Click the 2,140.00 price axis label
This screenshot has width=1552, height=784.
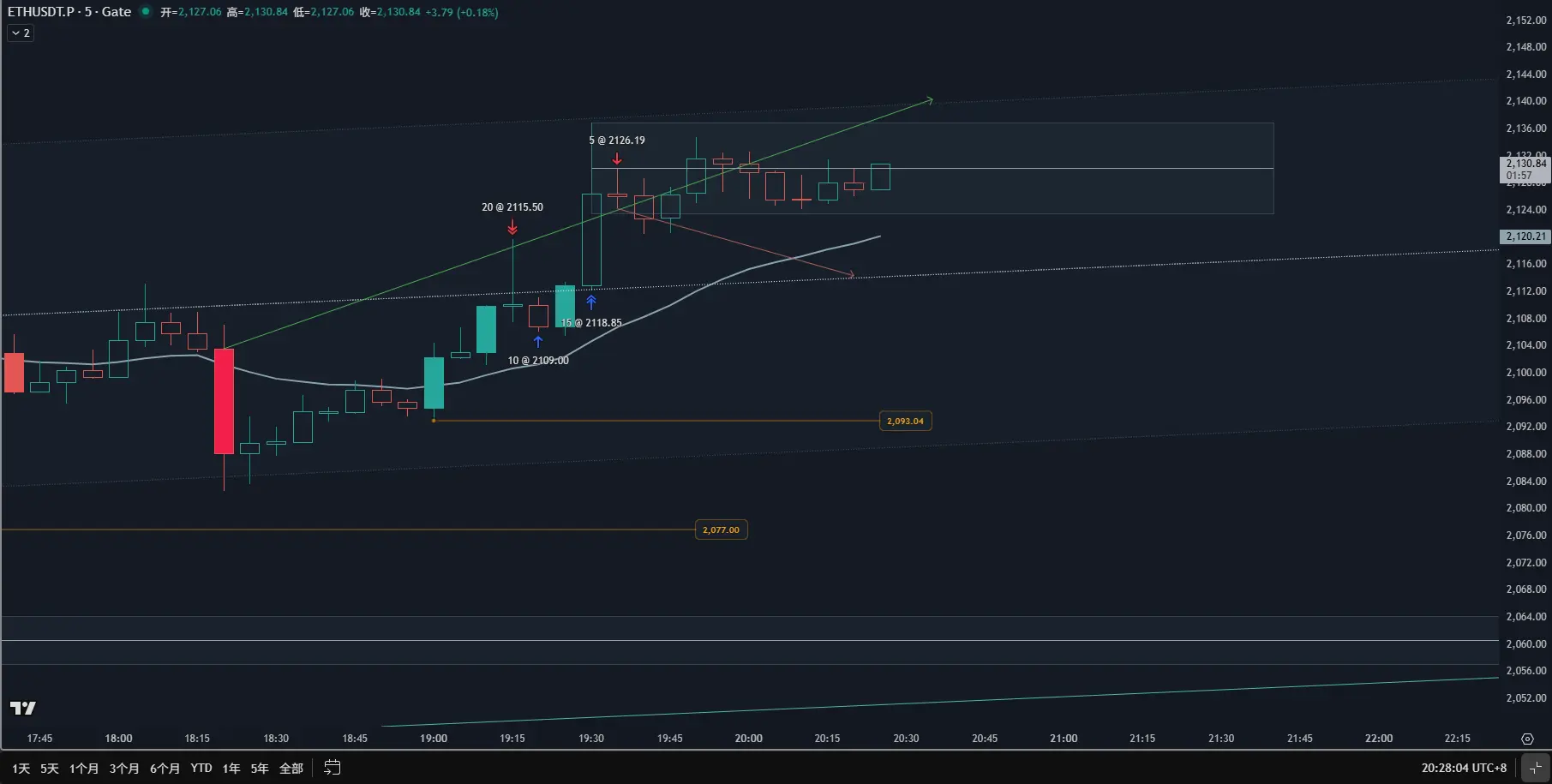pyautogui.click(x=1526, y=101)
